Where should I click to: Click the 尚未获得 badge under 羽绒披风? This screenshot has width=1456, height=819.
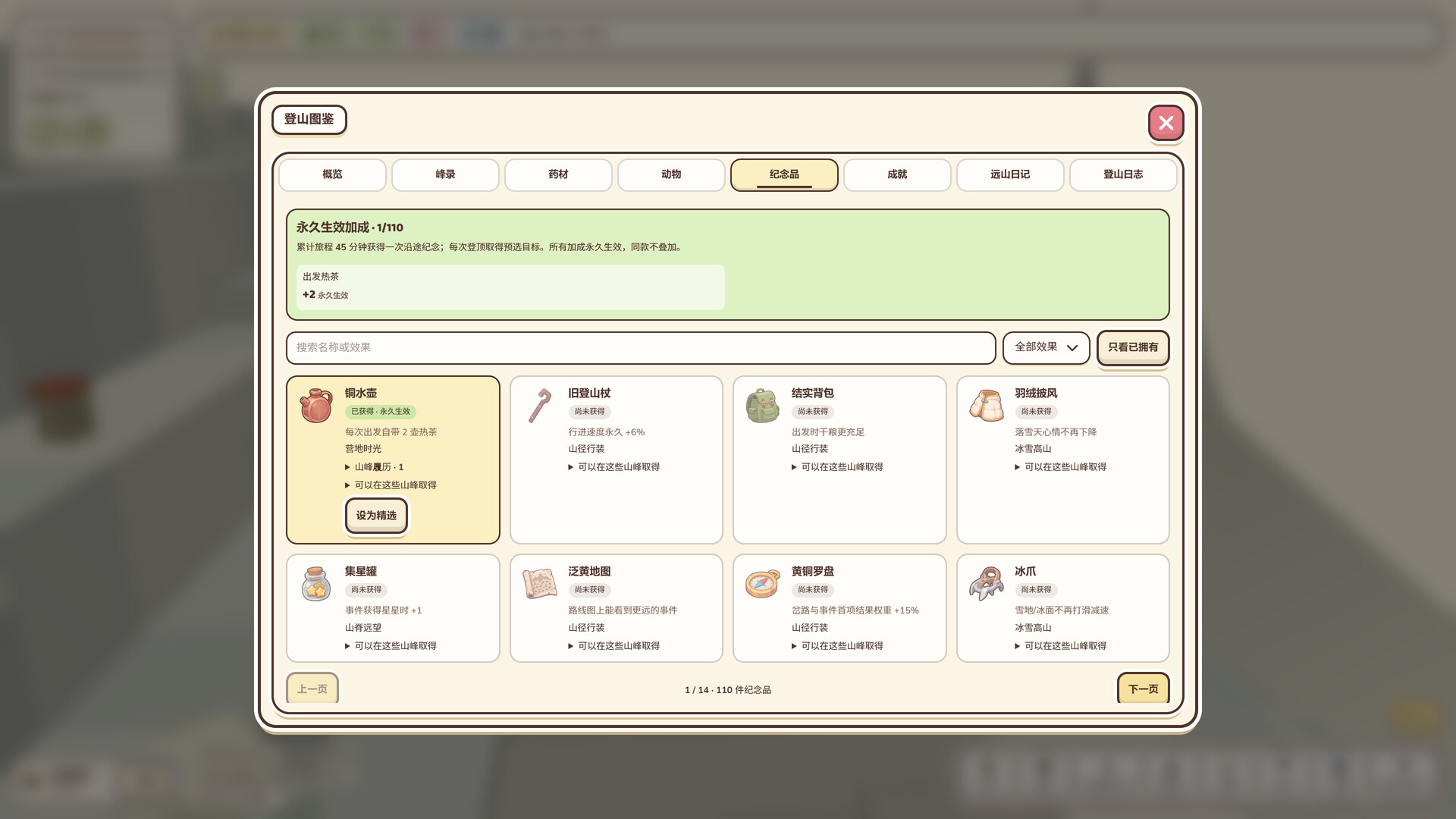click(x=1036, y=412)
